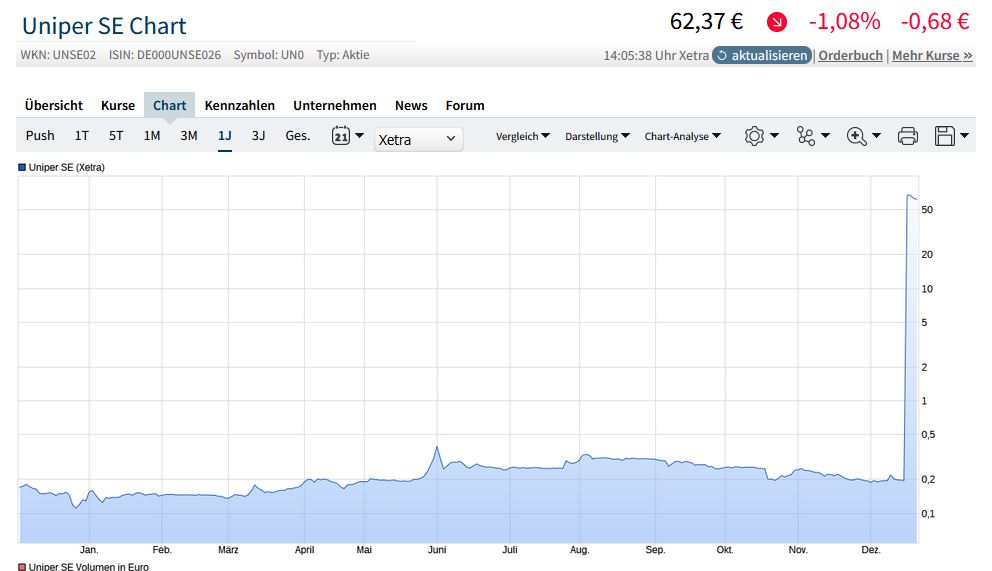Click the refresh icon in aktualisieren
992x571 pixels.
(x=722, y=56)
